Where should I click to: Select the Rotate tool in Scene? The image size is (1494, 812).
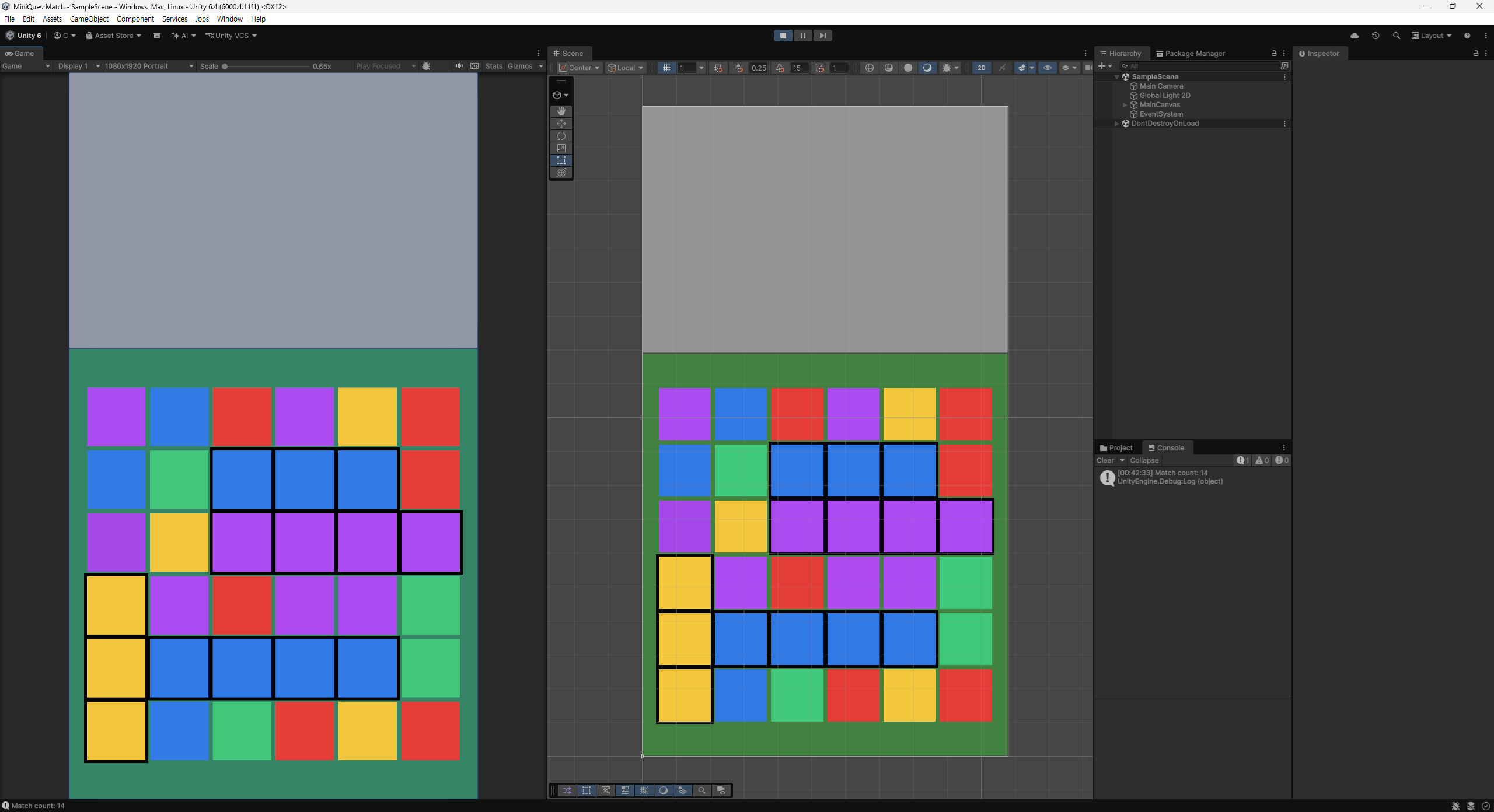[x=561, y=136]
